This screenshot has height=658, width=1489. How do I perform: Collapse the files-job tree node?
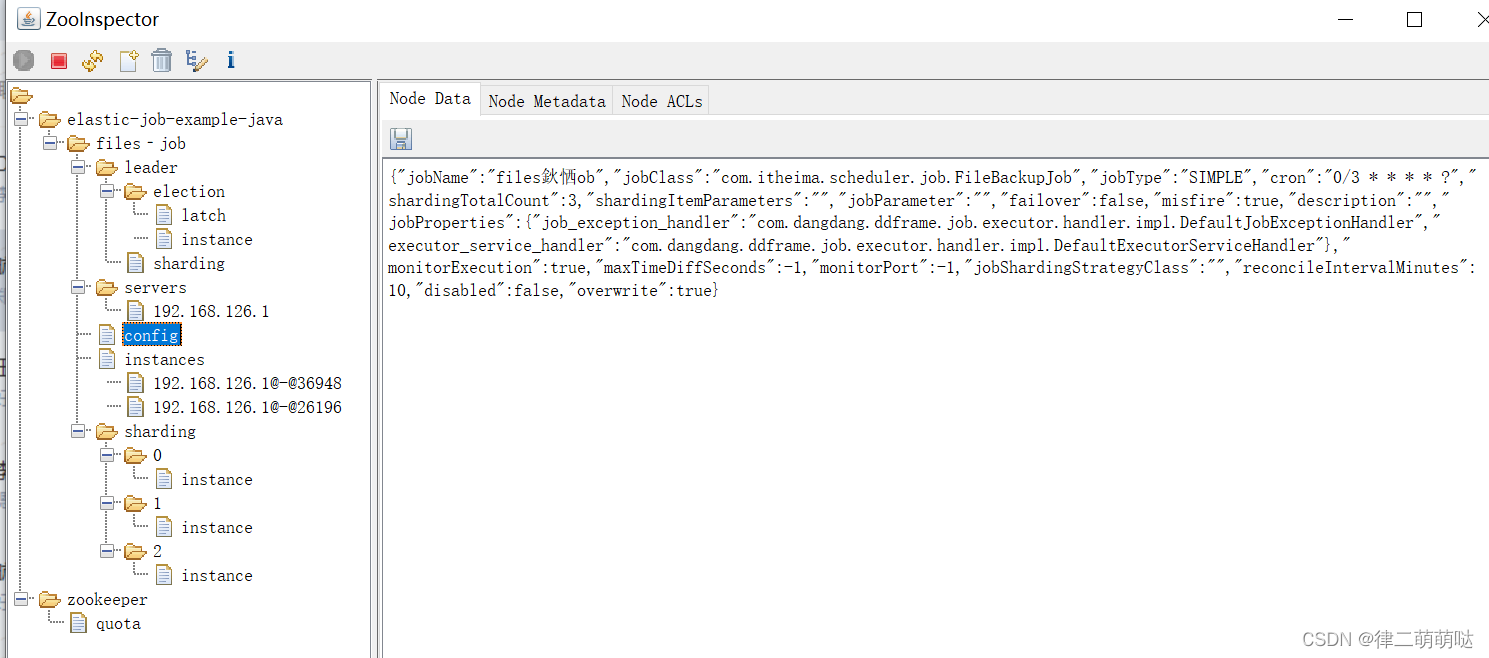pos(49,143)
